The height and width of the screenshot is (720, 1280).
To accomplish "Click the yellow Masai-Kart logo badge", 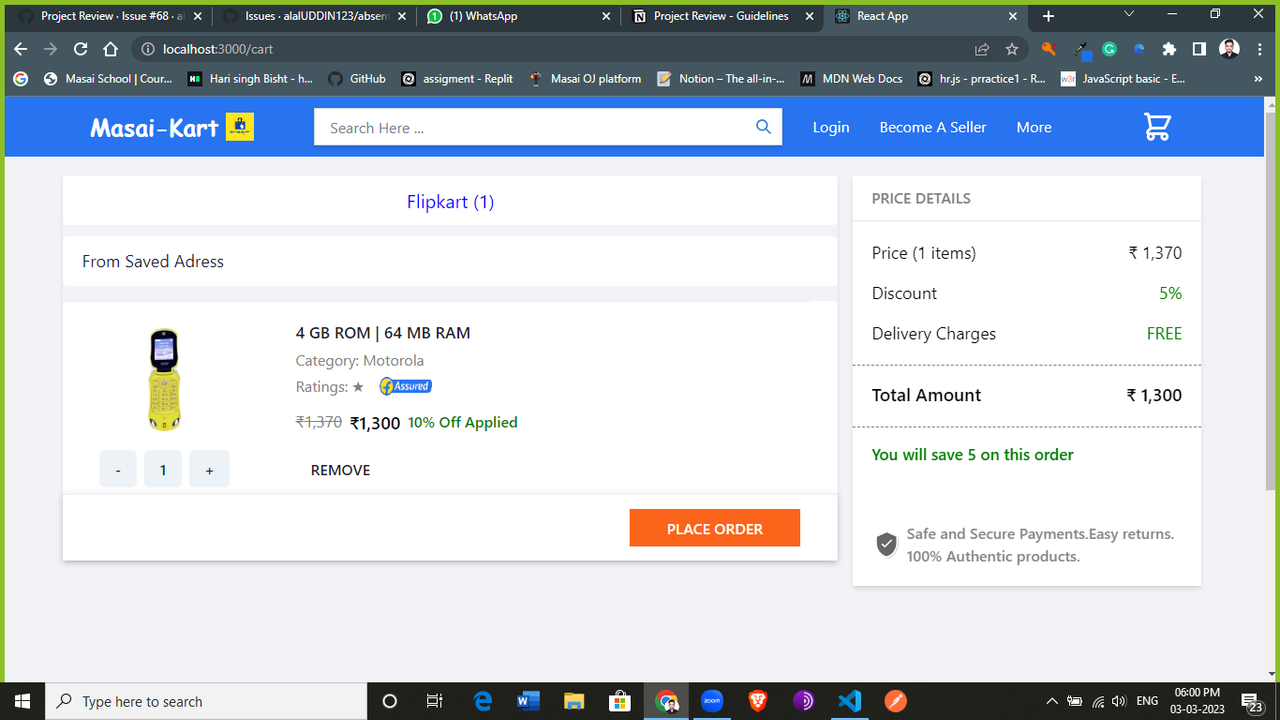I will pos(240,127).
